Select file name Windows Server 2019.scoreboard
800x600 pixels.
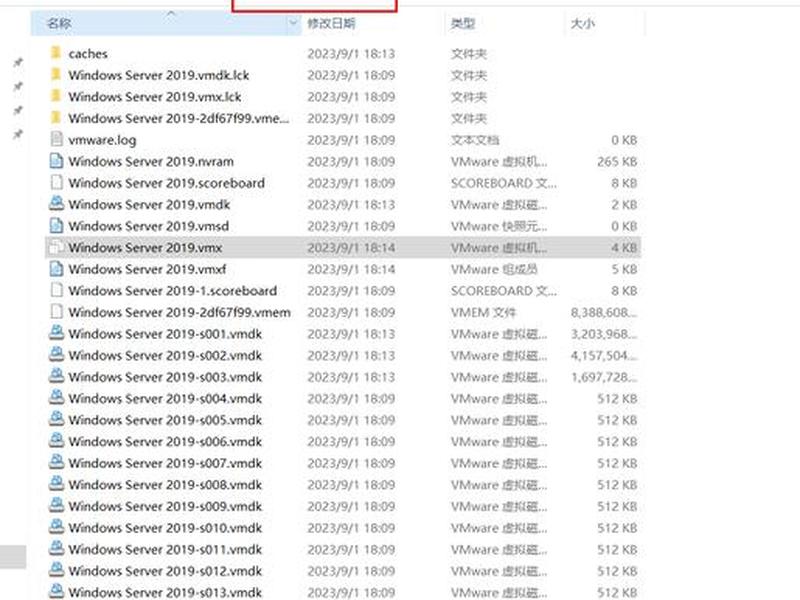[167, 183]
